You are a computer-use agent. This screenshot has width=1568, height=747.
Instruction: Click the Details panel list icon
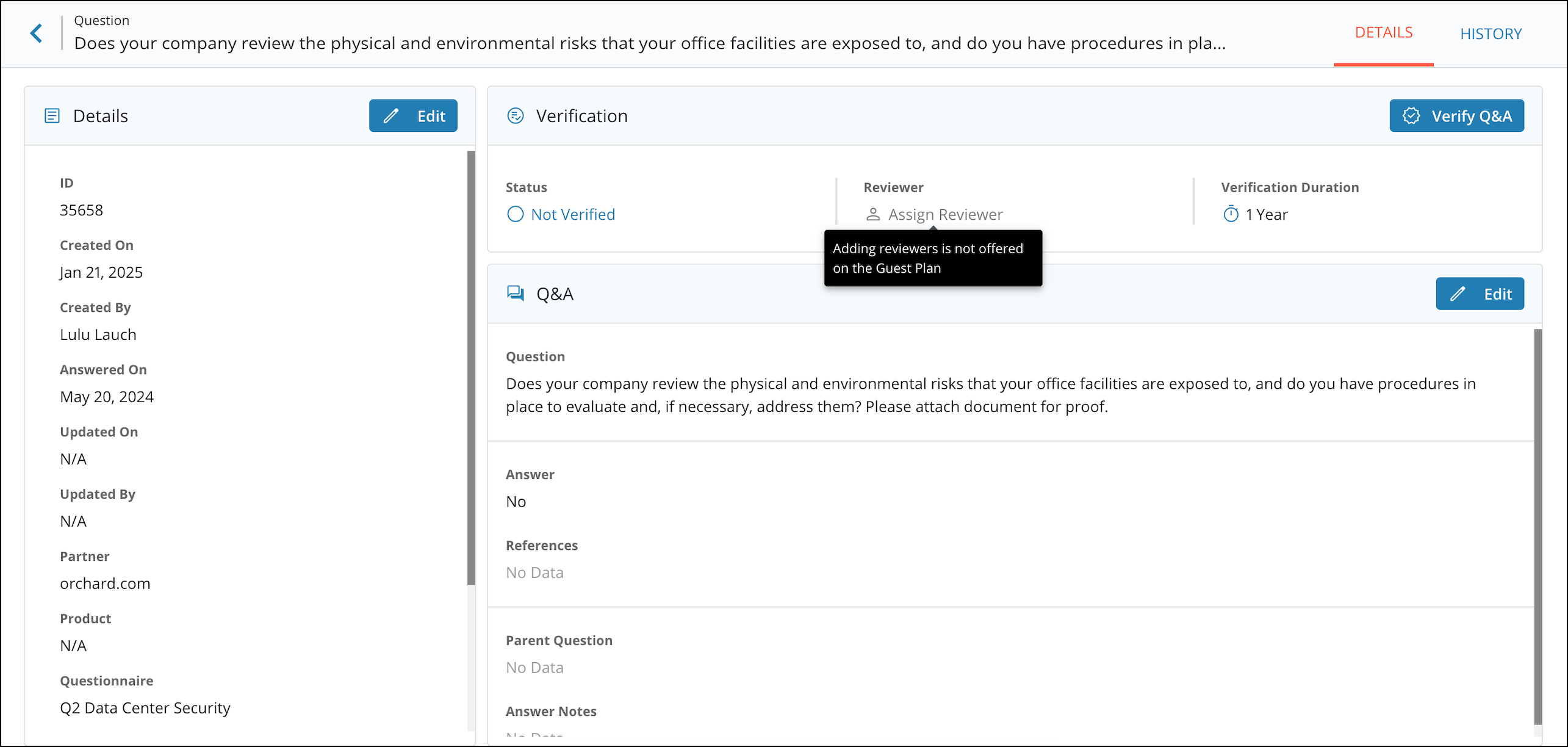[52, 116]
